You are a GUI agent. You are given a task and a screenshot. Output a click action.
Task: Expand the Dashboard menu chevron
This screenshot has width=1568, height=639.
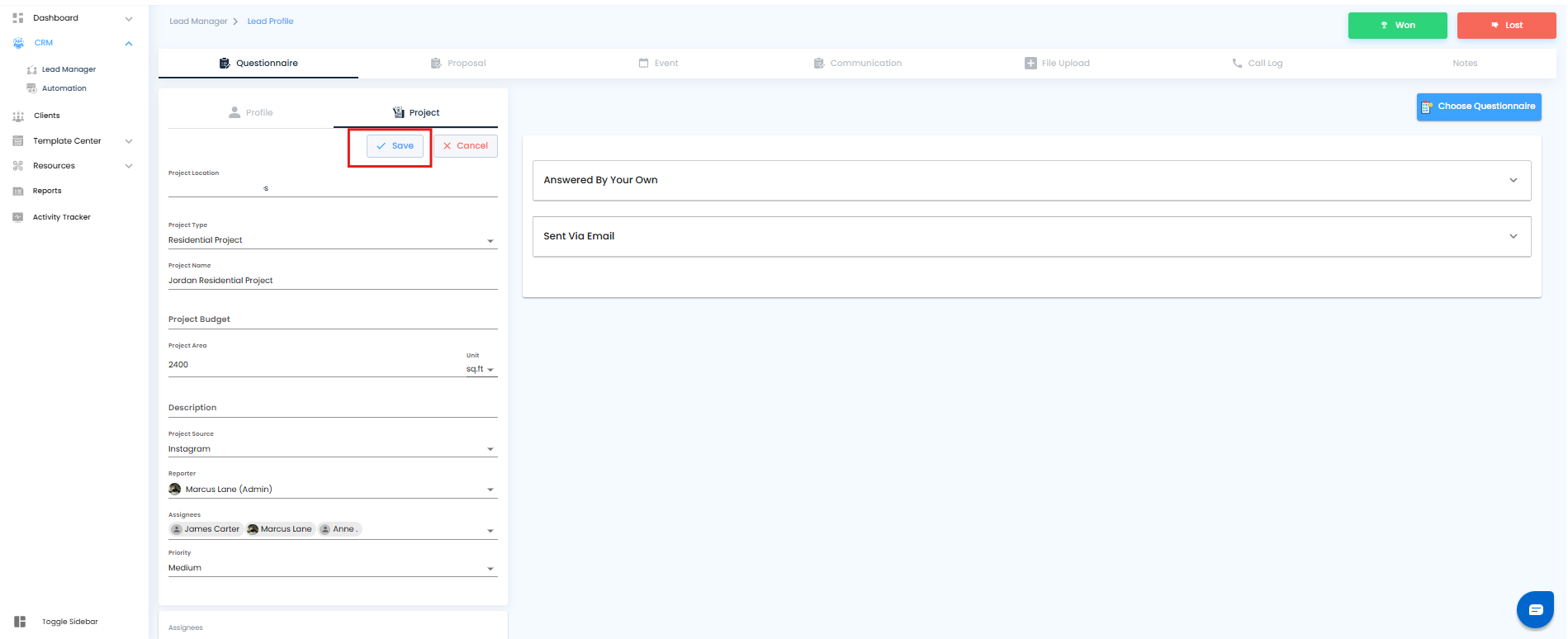129,18
